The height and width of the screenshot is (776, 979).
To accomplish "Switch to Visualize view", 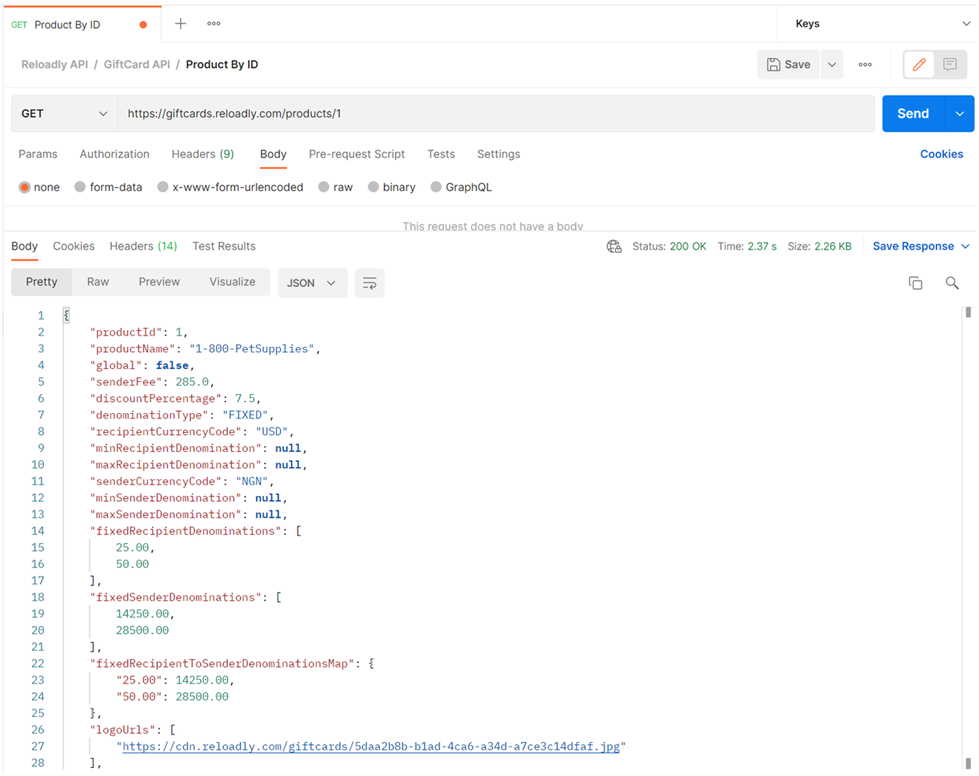I will click(x=232, y=282).
